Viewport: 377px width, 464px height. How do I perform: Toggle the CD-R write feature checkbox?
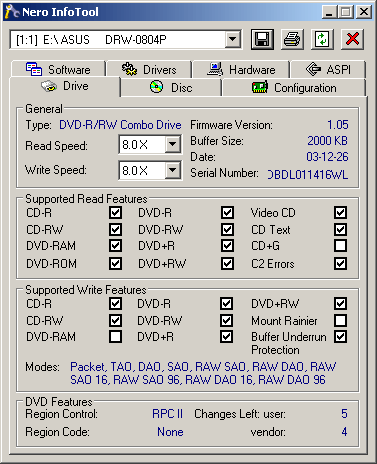pos(115,304)
